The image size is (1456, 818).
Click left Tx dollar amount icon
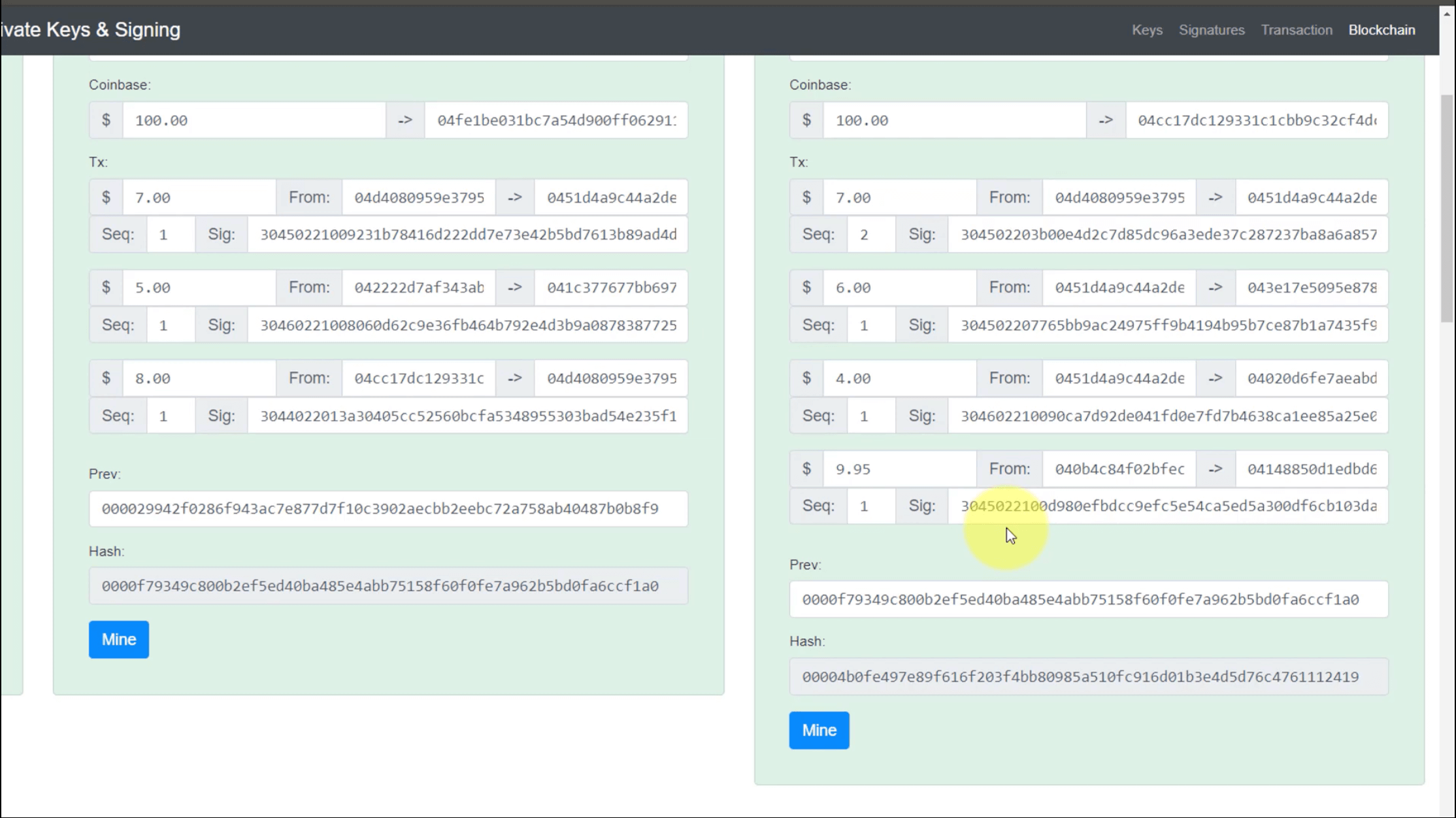click(106, 197)
